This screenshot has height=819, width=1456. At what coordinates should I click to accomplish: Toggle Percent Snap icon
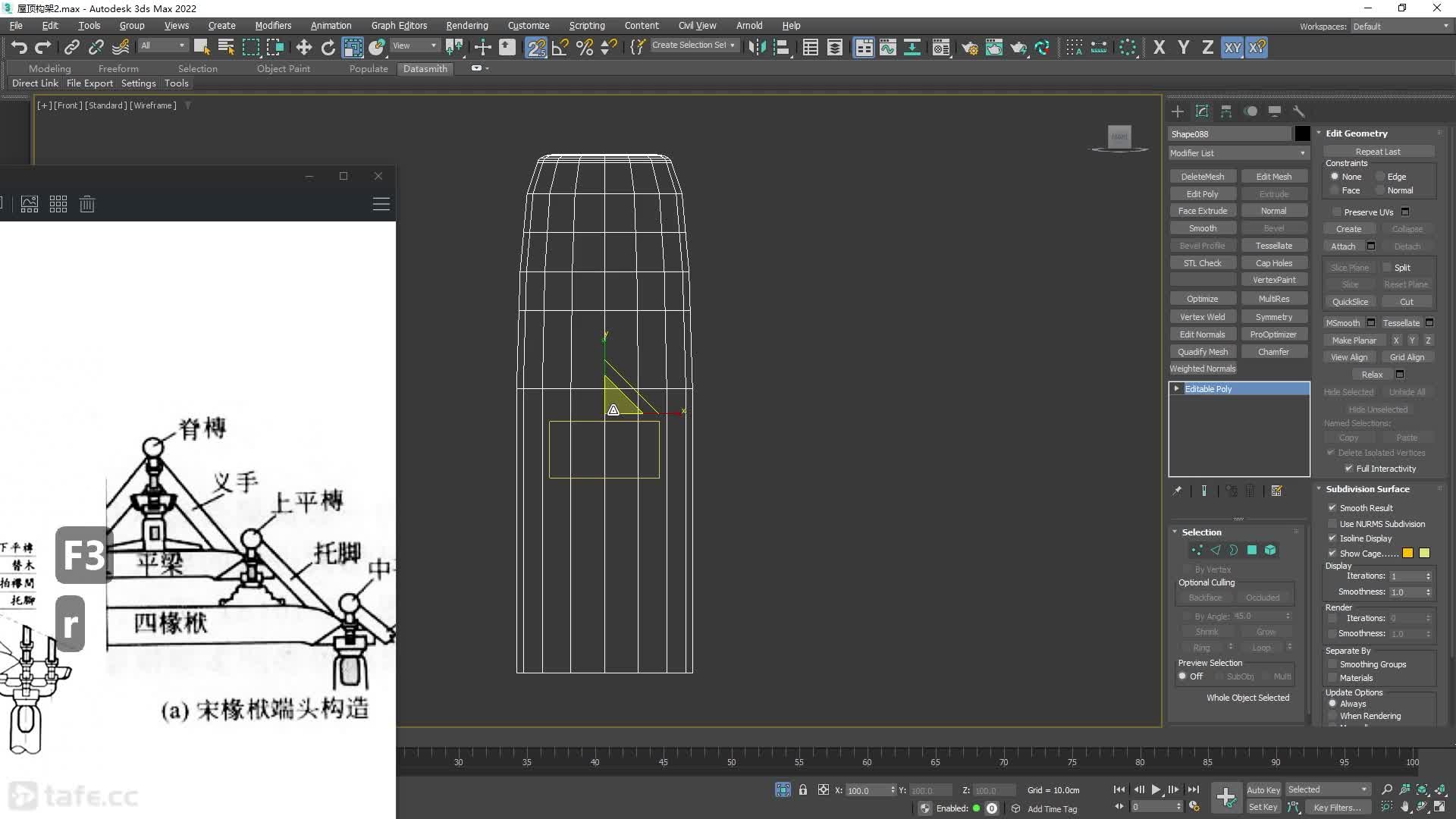(x=585, y=48)
